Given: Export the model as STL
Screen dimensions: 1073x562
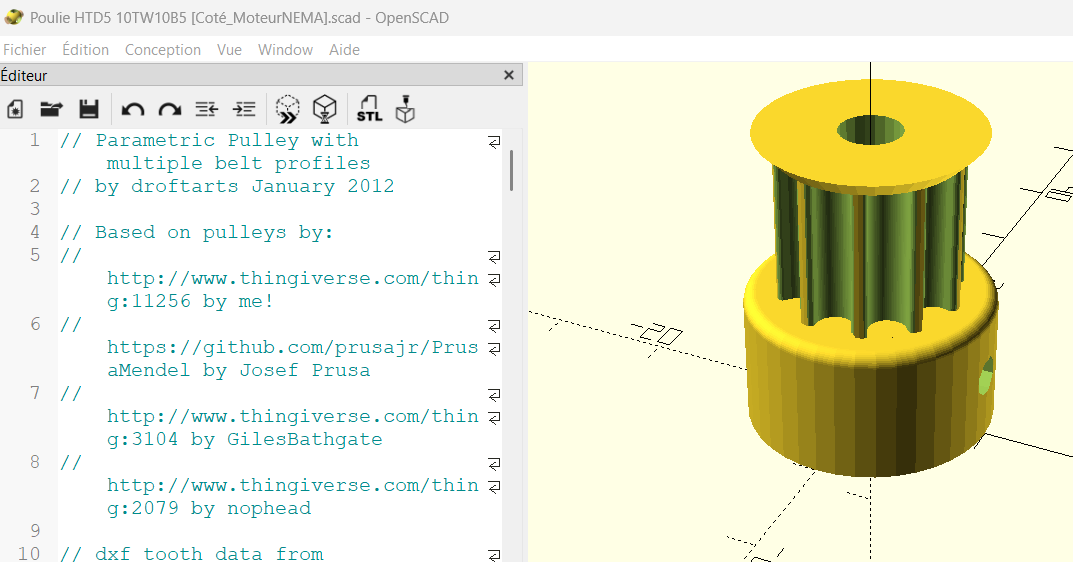Looking at the screenshot, I should [x=370, y=109].
